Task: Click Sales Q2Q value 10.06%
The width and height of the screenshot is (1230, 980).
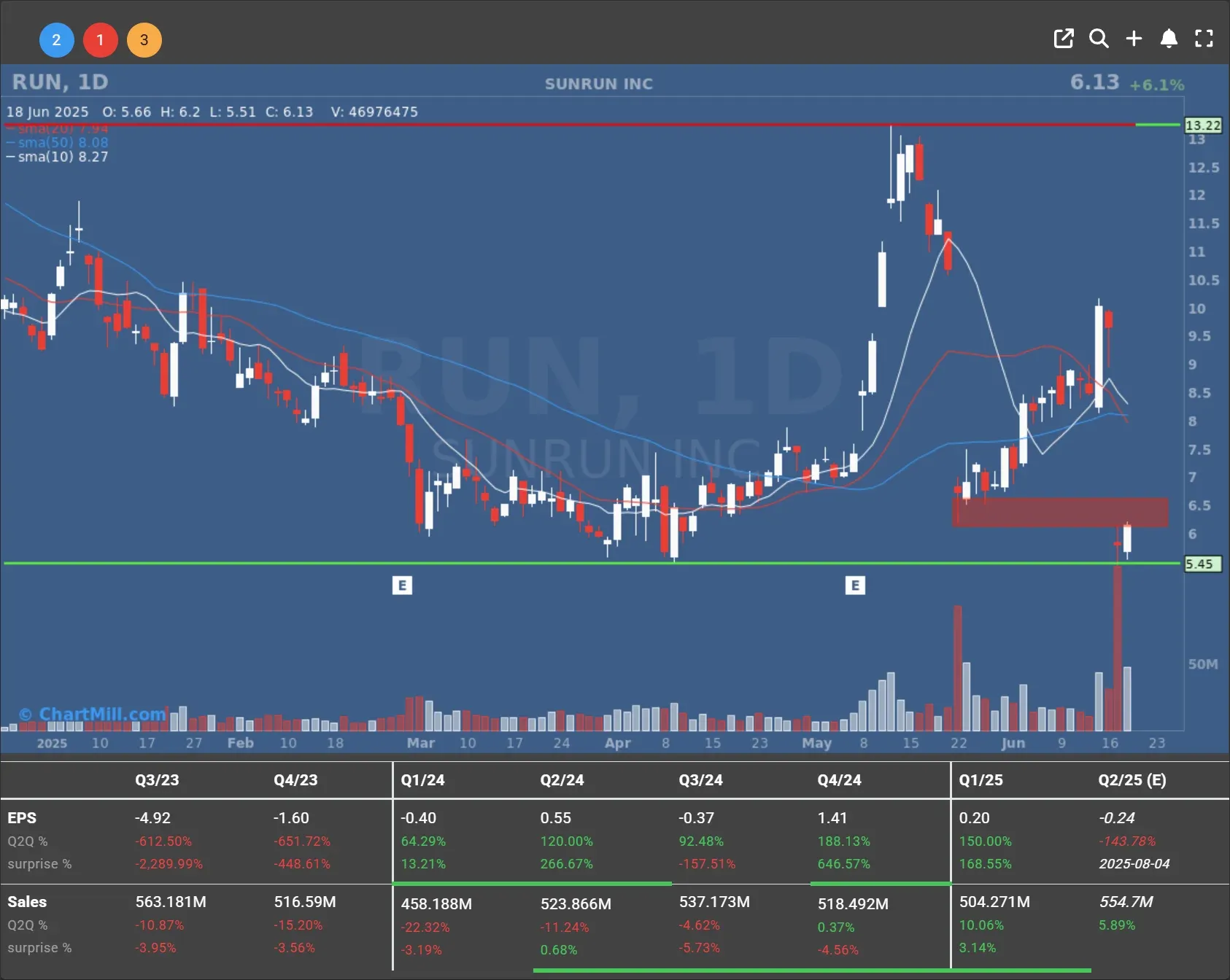Action: (x=981, y=925)
